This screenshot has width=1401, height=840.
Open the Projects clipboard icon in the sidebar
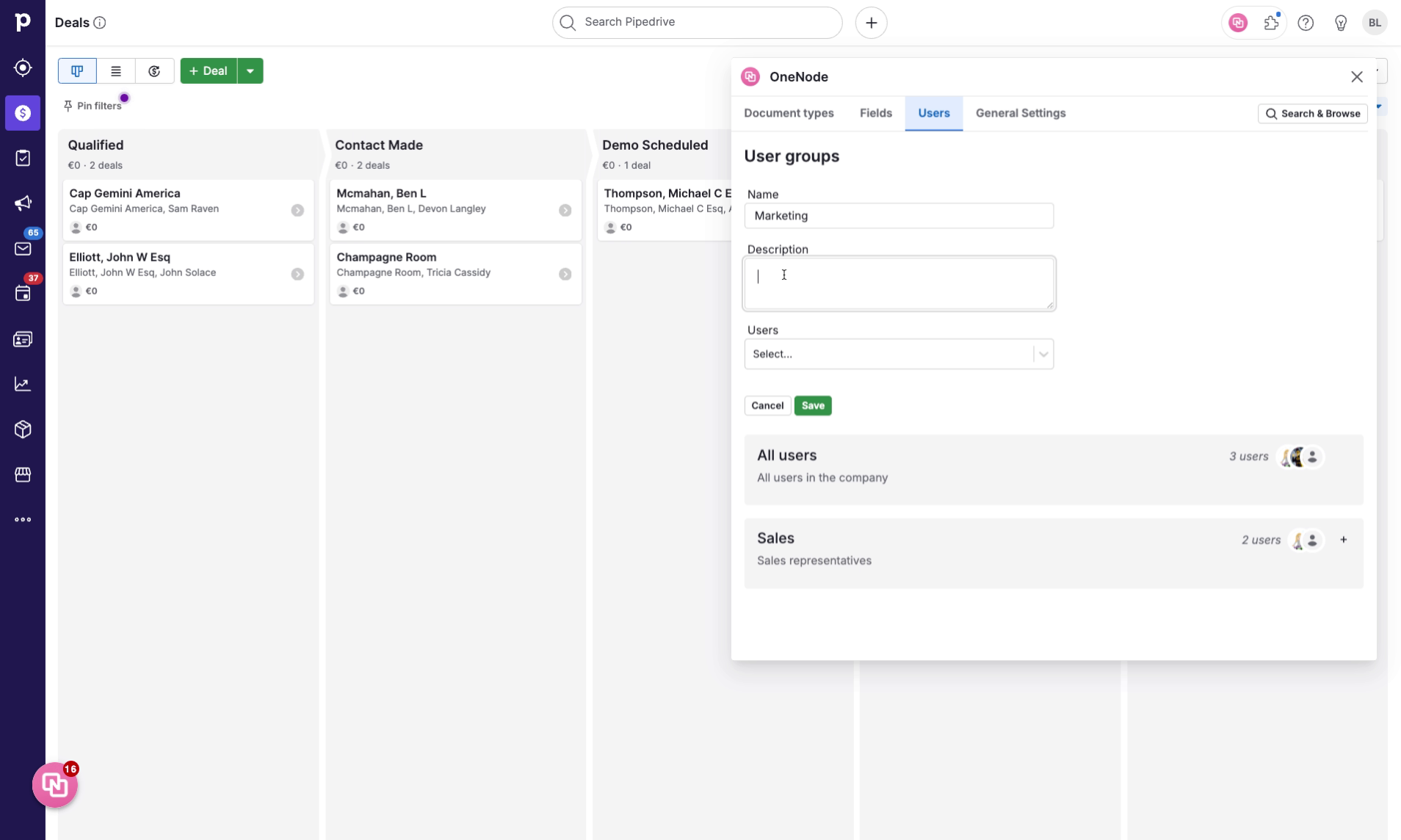pos(23,158)
